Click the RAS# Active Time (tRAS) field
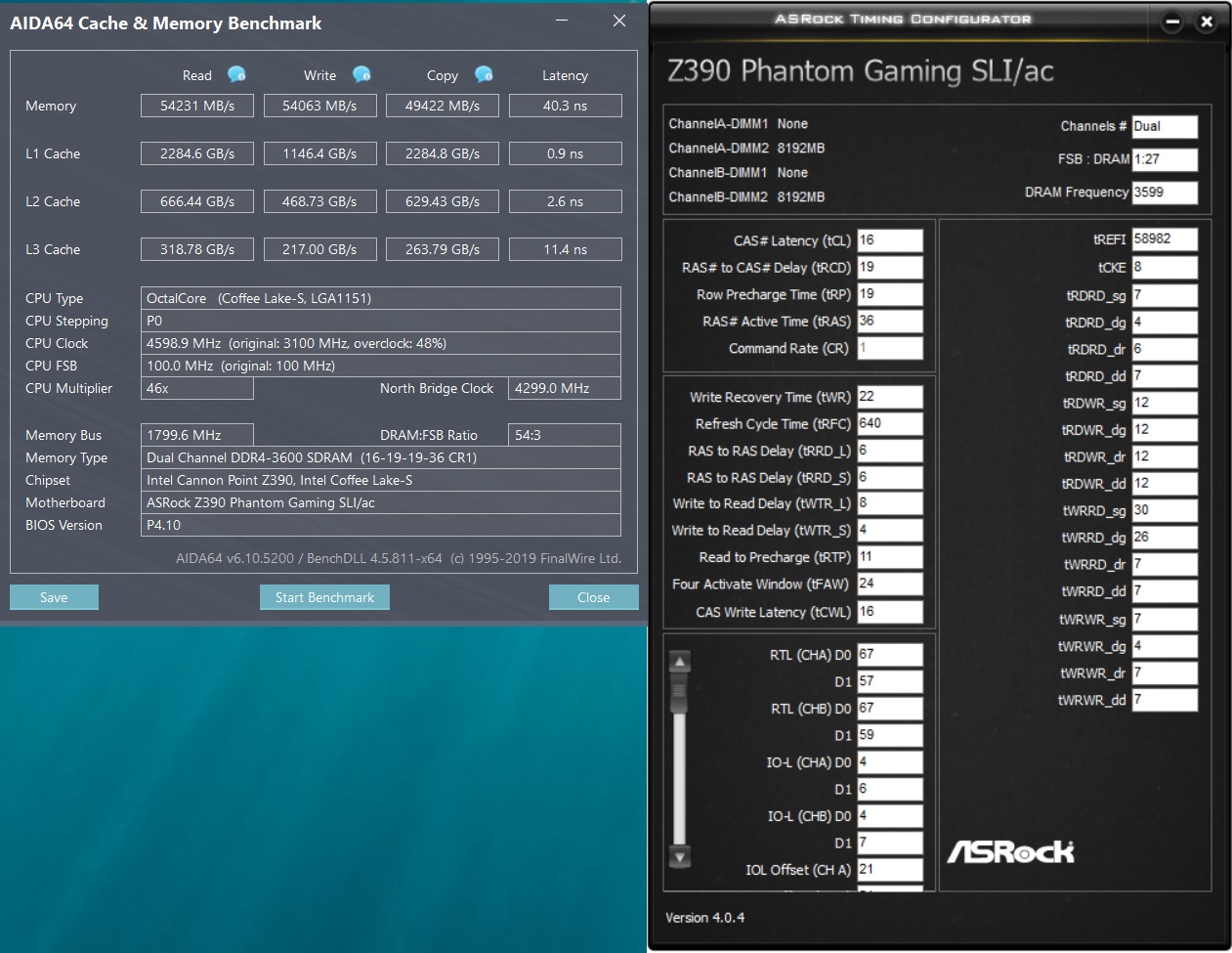 coord(890,321)
